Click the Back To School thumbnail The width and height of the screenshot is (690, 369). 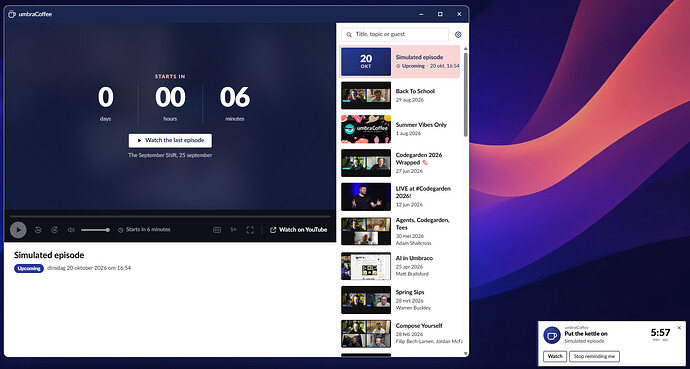(366, 95)
